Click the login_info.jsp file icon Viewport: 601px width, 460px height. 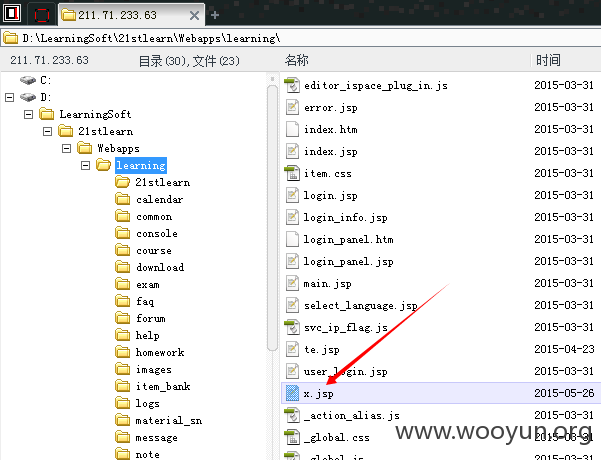tap(292, 217)
